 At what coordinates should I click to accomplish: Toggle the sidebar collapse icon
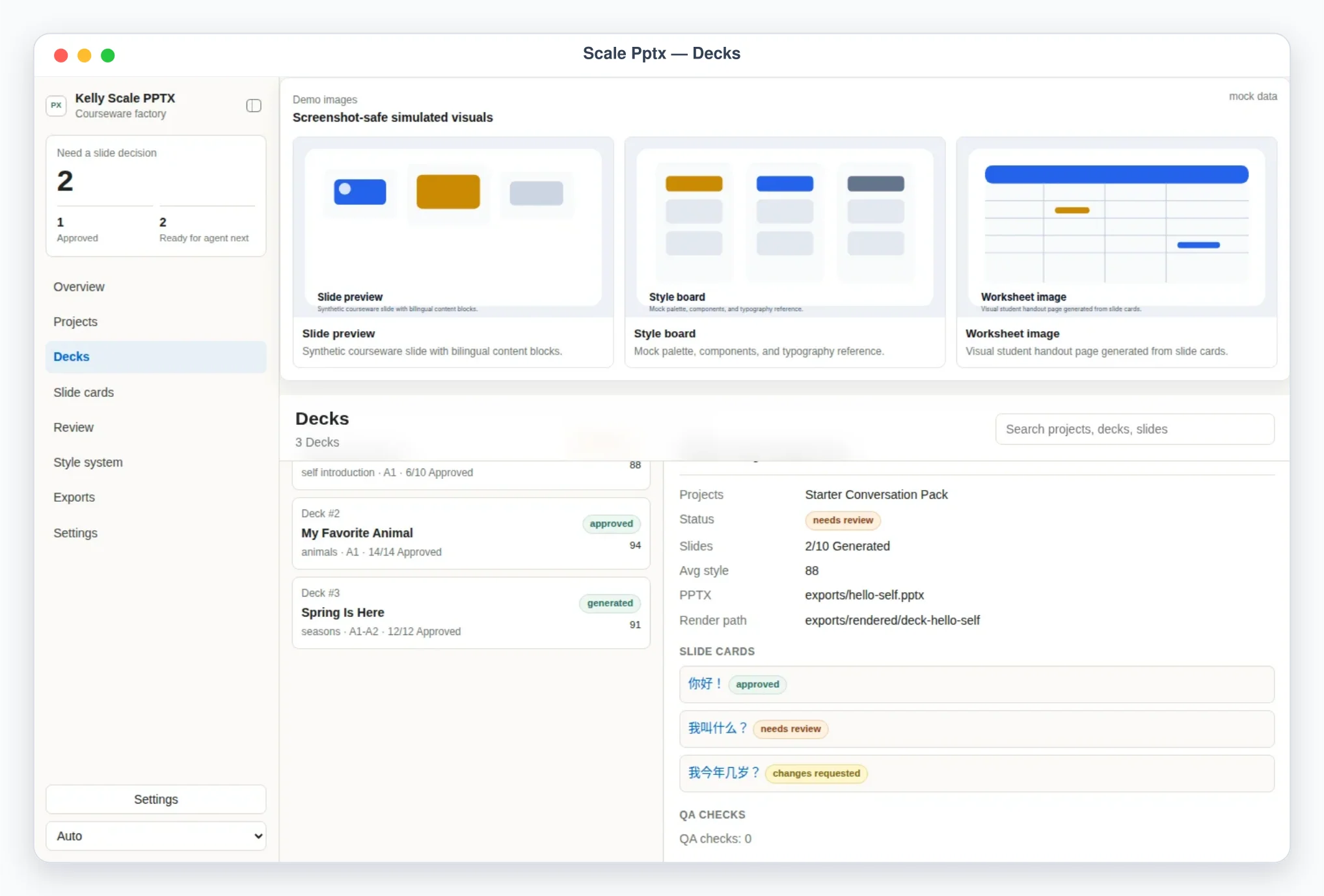click(x=254, y=105)
